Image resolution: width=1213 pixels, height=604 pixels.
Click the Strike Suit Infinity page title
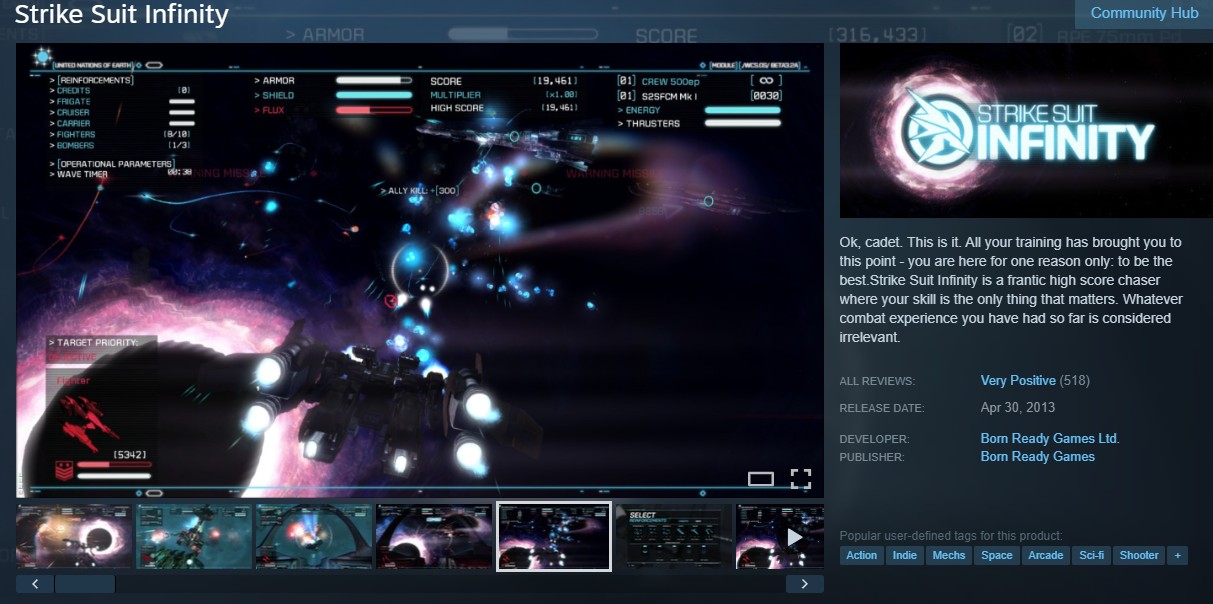[x=122, y=15]
